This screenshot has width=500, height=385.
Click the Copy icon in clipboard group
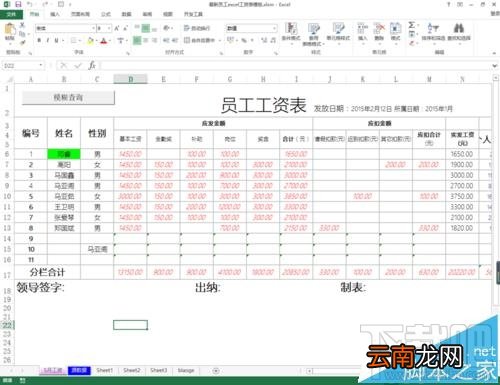(22, 34)
